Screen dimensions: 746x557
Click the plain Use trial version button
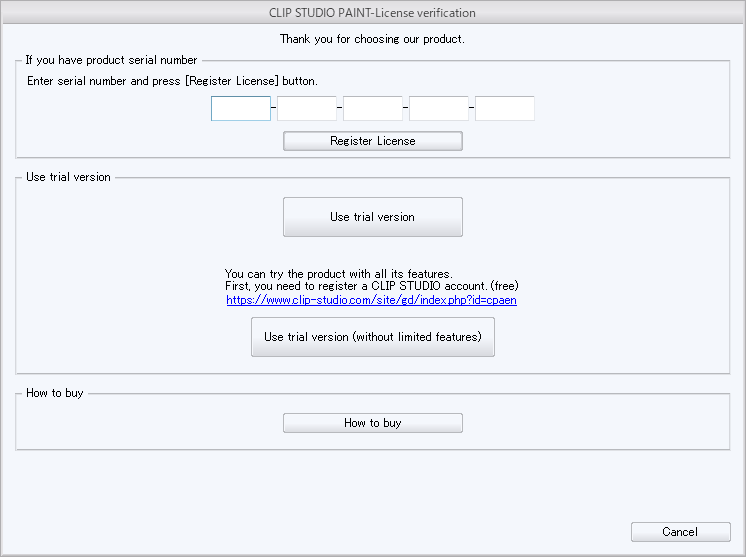coord(372,217)
